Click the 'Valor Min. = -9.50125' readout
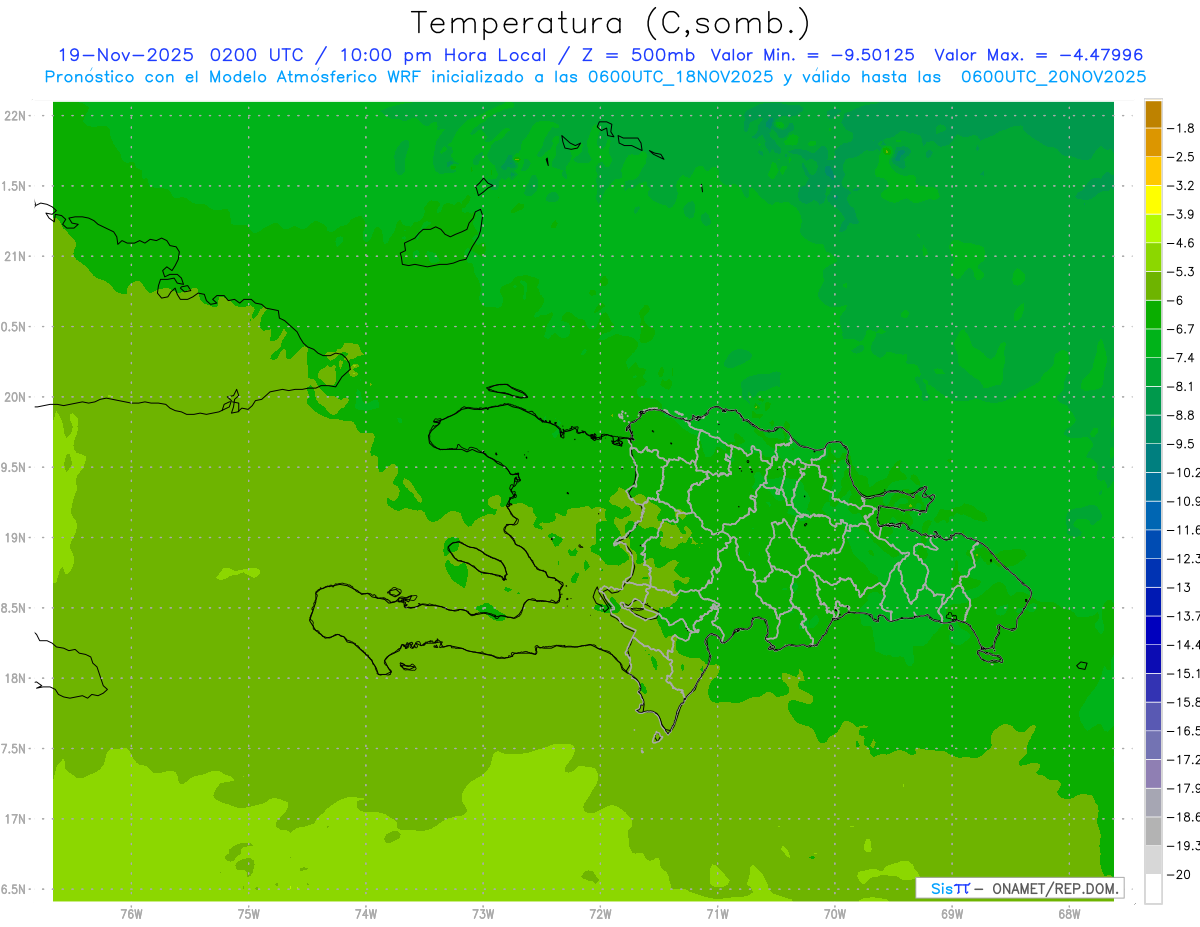This screenshot has width=1200, height=927. 812,55
